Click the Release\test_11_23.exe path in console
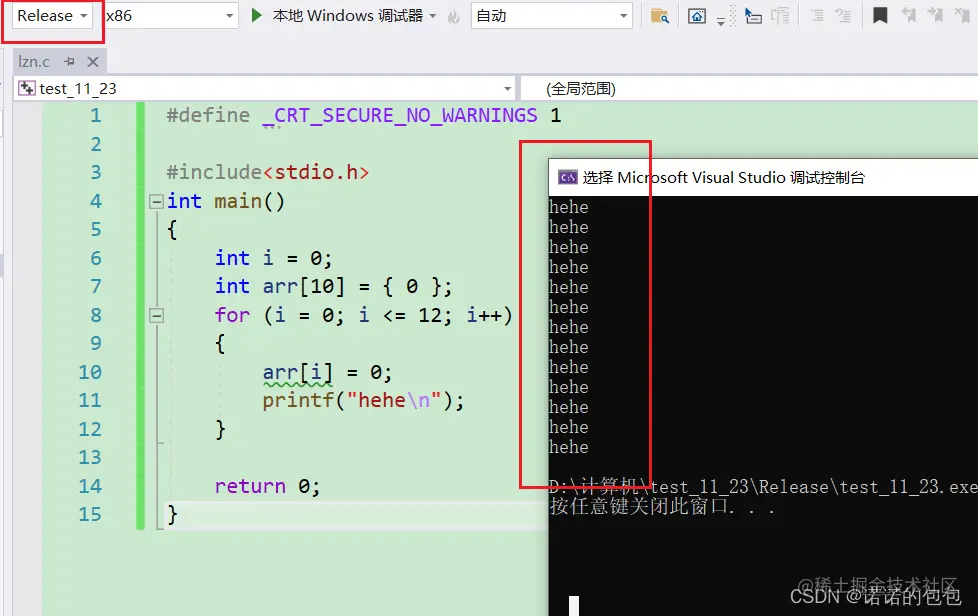 click(x=868, y=487)
